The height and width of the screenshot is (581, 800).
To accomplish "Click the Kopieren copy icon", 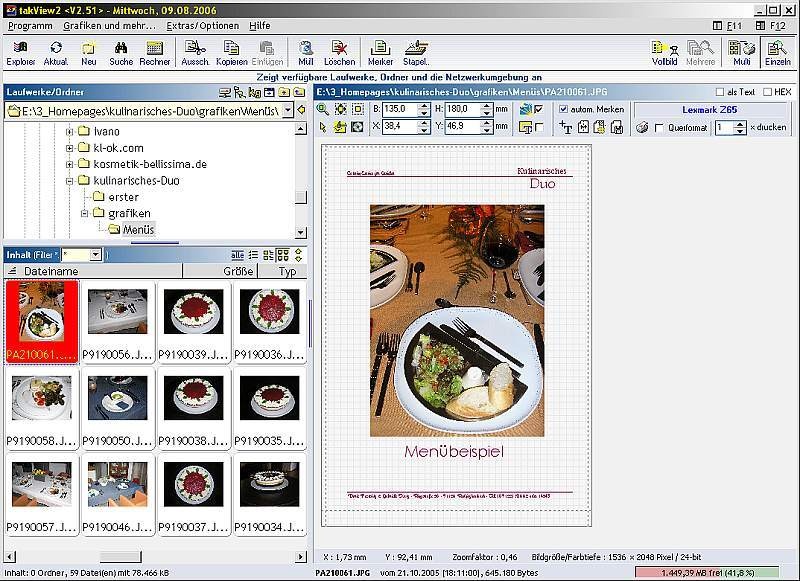I will 231,52.
